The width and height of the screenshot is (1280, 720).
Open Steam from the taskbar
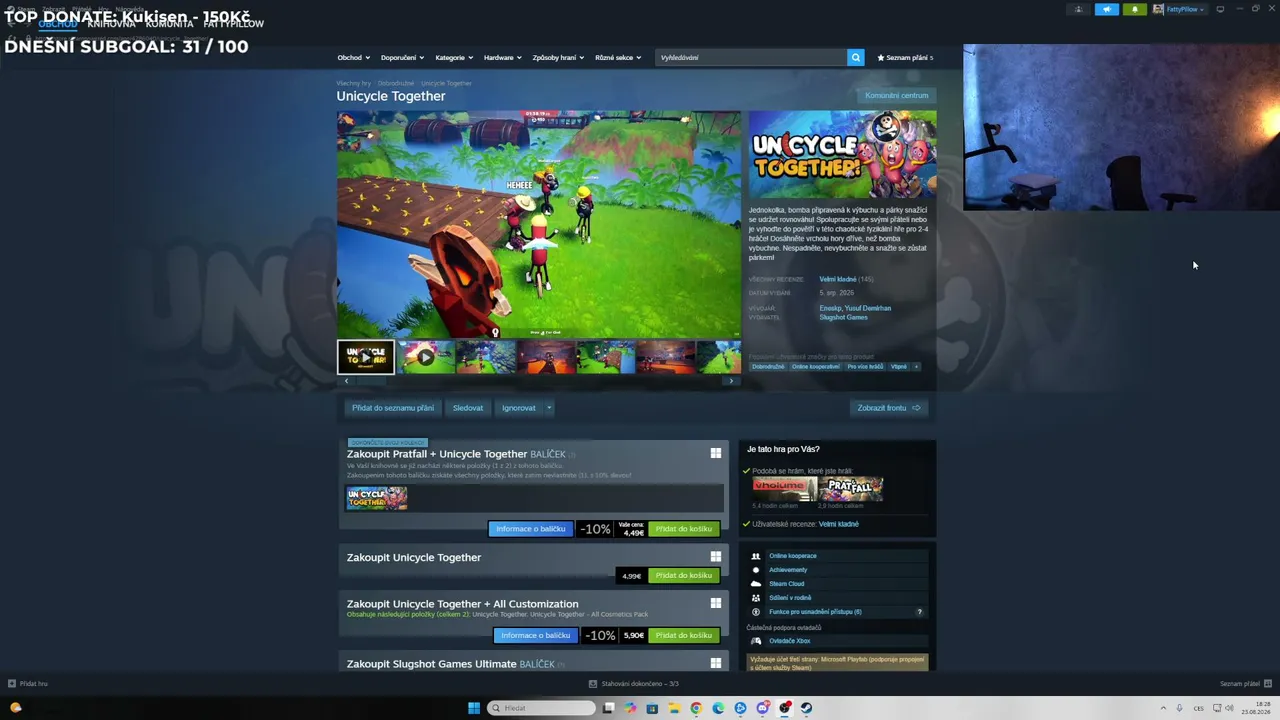tap(806, 708)
